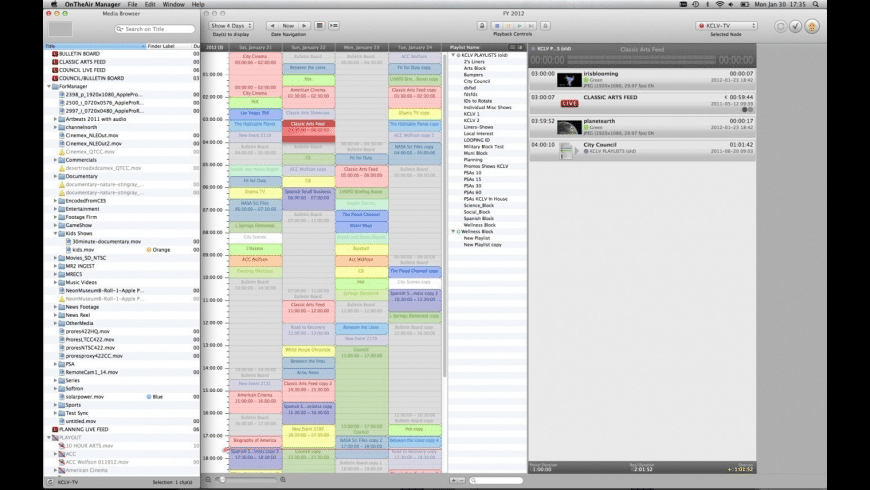Collapse the ForManager folder
The width and height of the screenshot is (870, 490).
tap(49, 87)
